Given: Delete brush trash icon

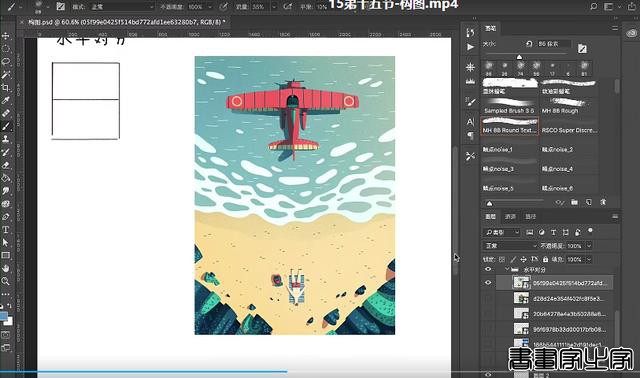Looking at the screenshot, I should (603, 202).
